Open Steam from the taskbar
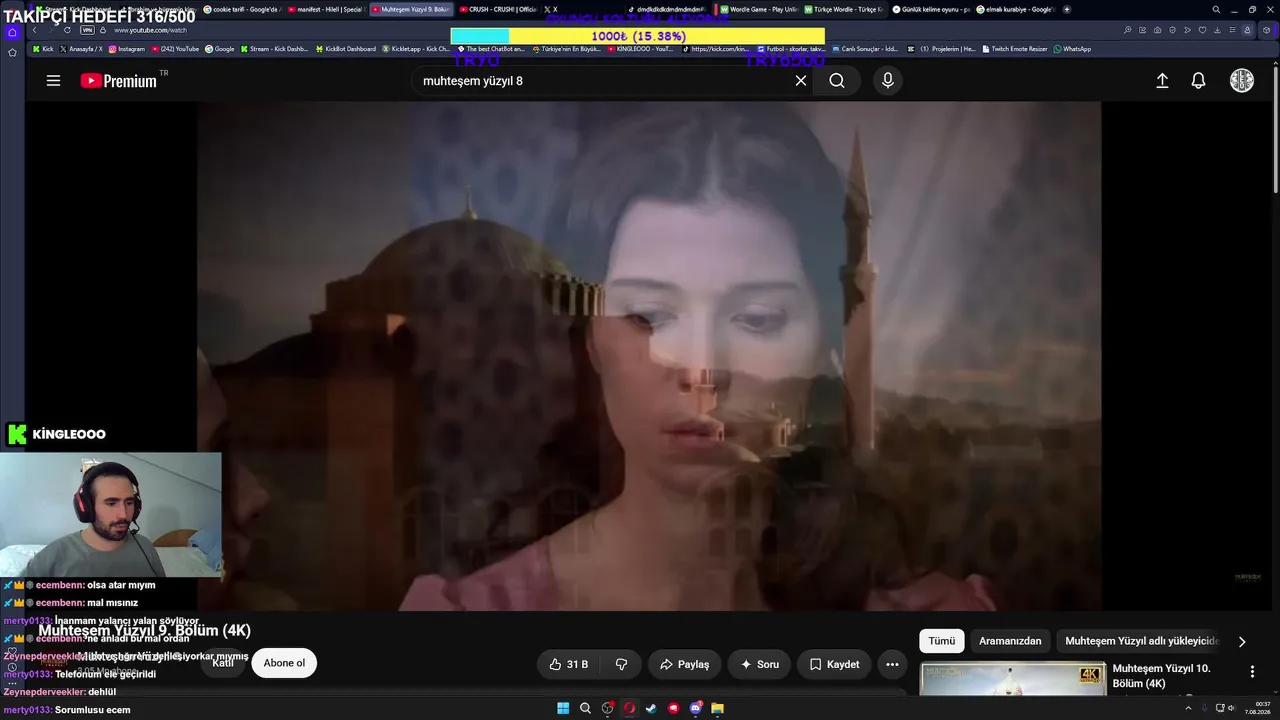The height and width of the screenshot is (720, 1280). click(651, 708)
